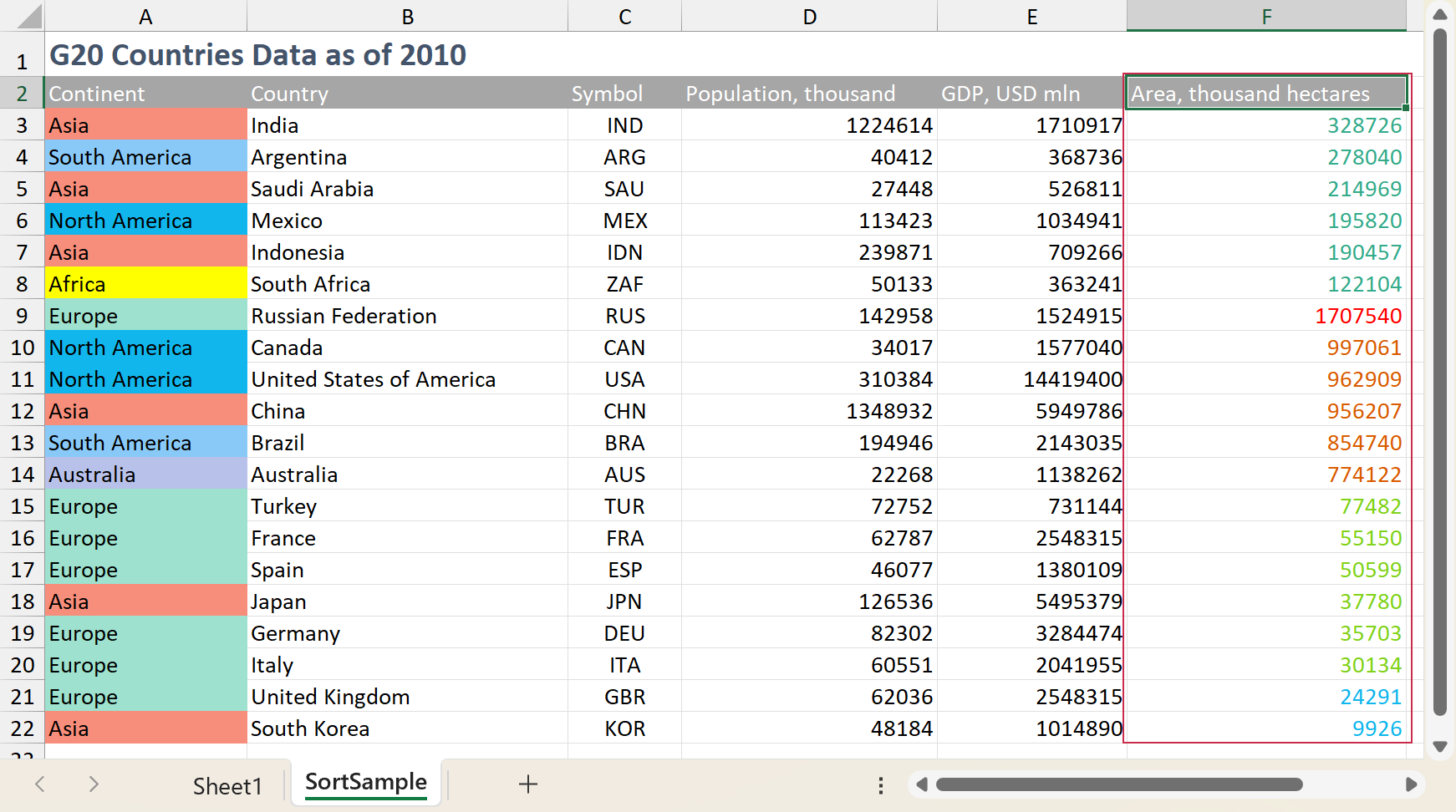Open sheet tab options three-dot handle
This screenshot has width=1456, height=812.
click(x=880, y=784)
